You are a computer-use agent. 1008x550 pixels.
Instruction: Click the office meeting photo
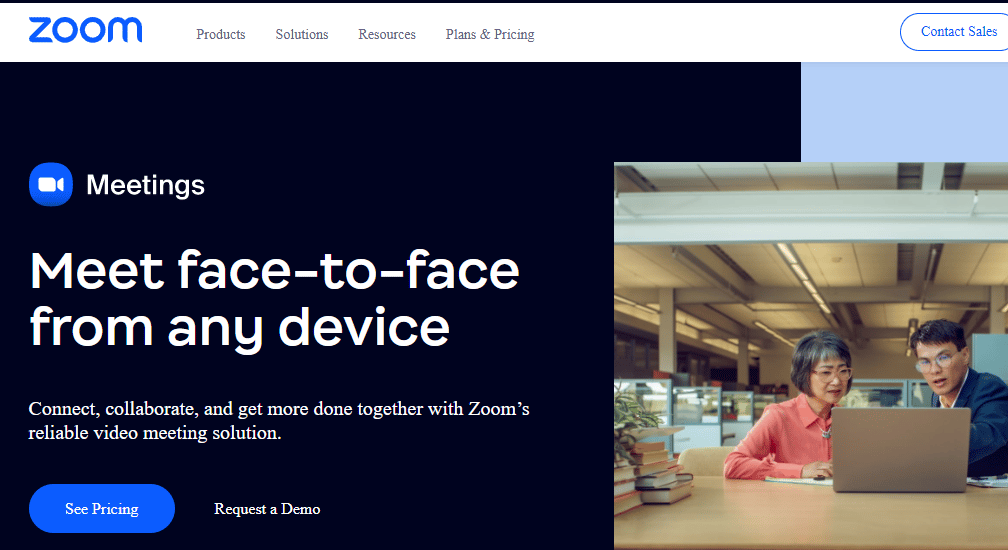tap(811, 356)
